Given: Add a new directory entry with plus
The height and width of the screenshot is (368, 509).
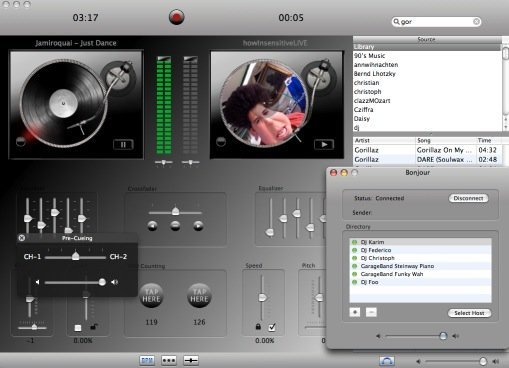Looking at the screenshot, I should pyautogui.click(x=355, y=312).
